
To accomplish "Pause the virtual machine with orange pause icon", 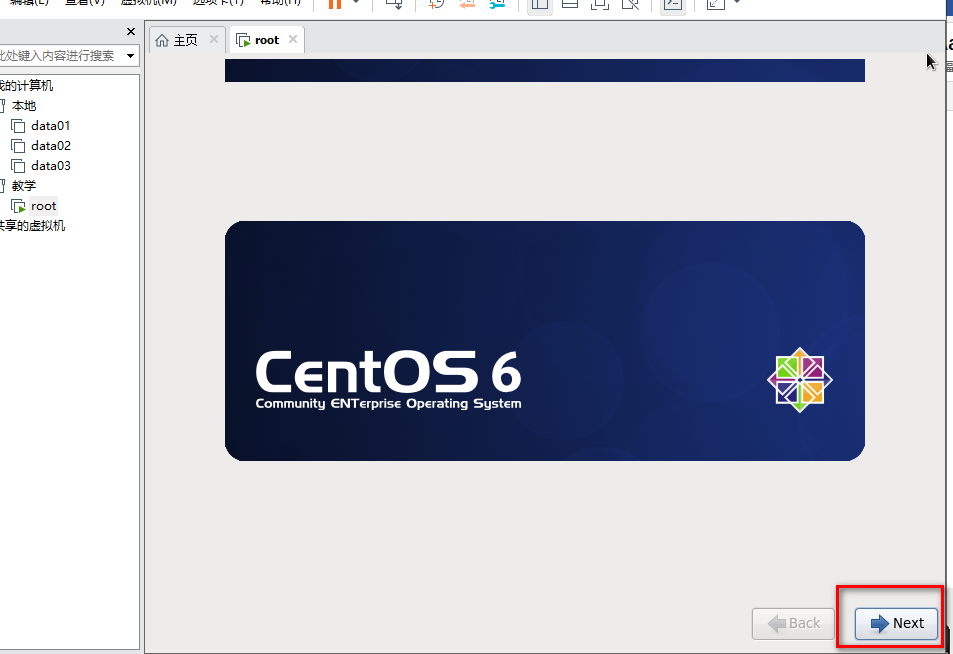I will click(335, 4).
